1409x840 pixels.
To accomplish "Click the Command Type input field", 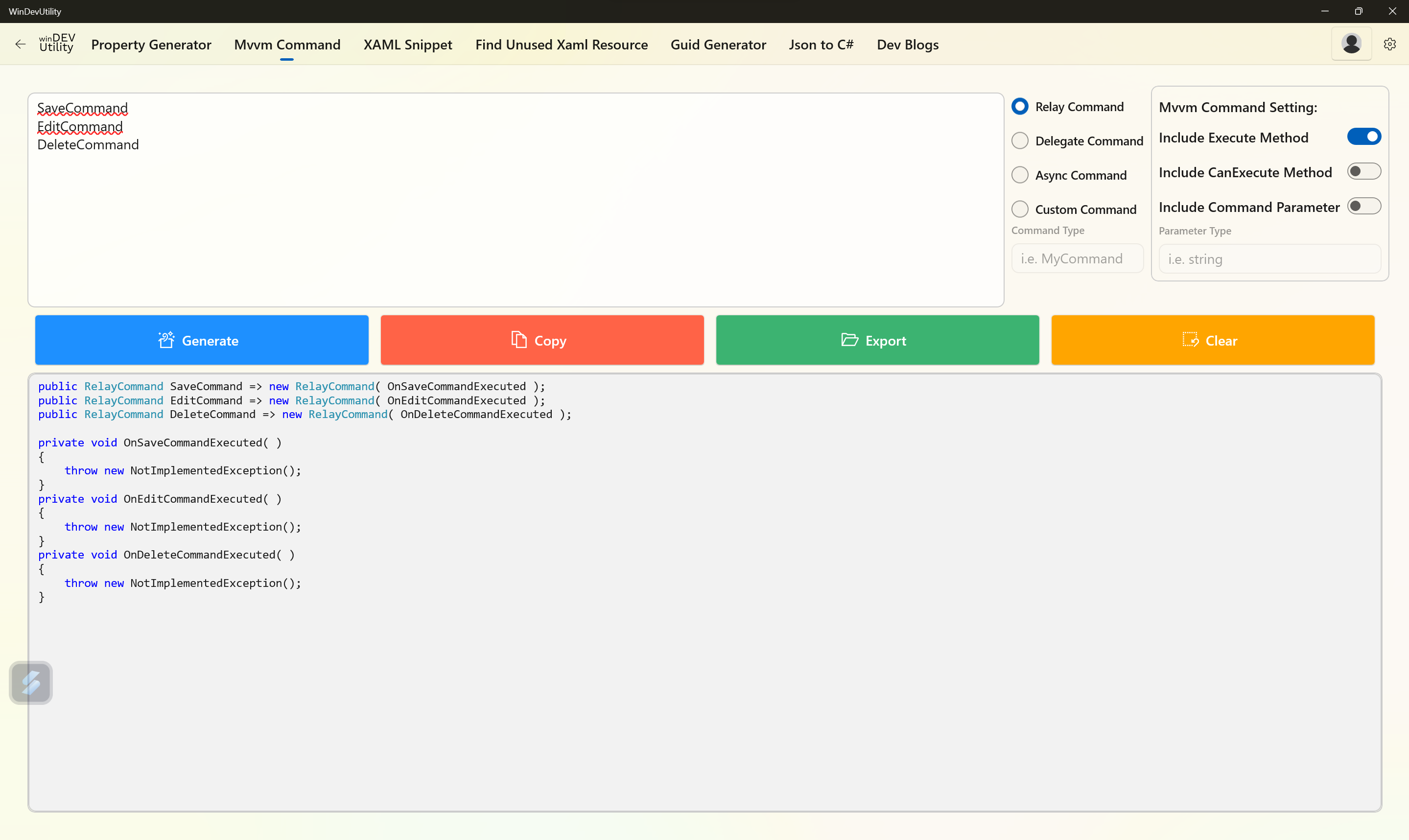I will click(x=1077, y=258).
